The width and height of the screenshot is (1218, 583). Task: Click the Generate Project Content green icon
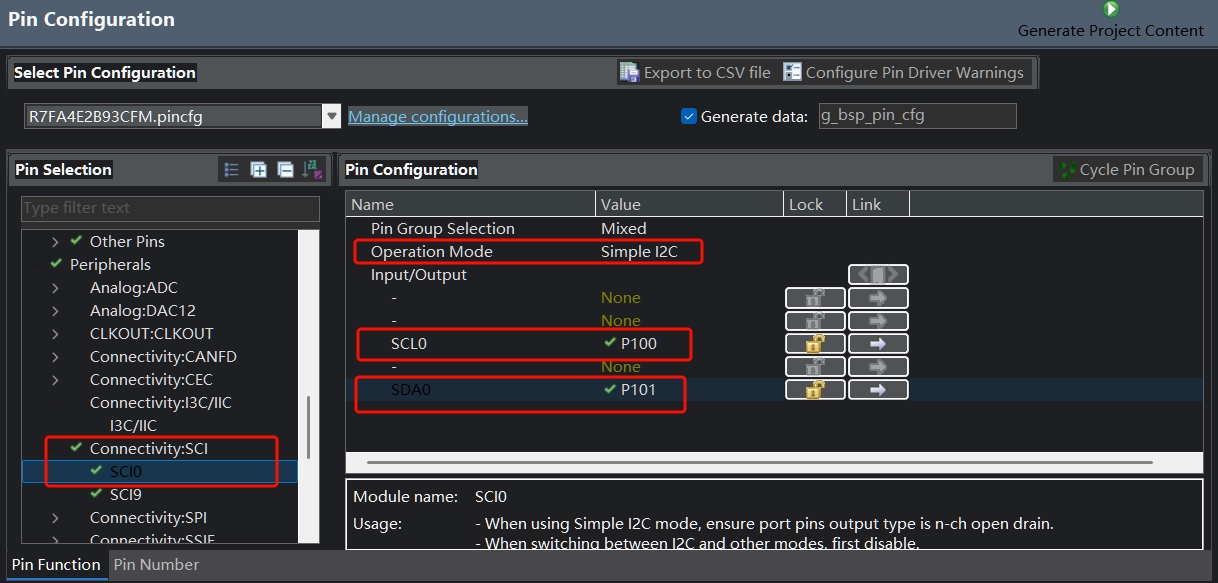(1110, 9)
